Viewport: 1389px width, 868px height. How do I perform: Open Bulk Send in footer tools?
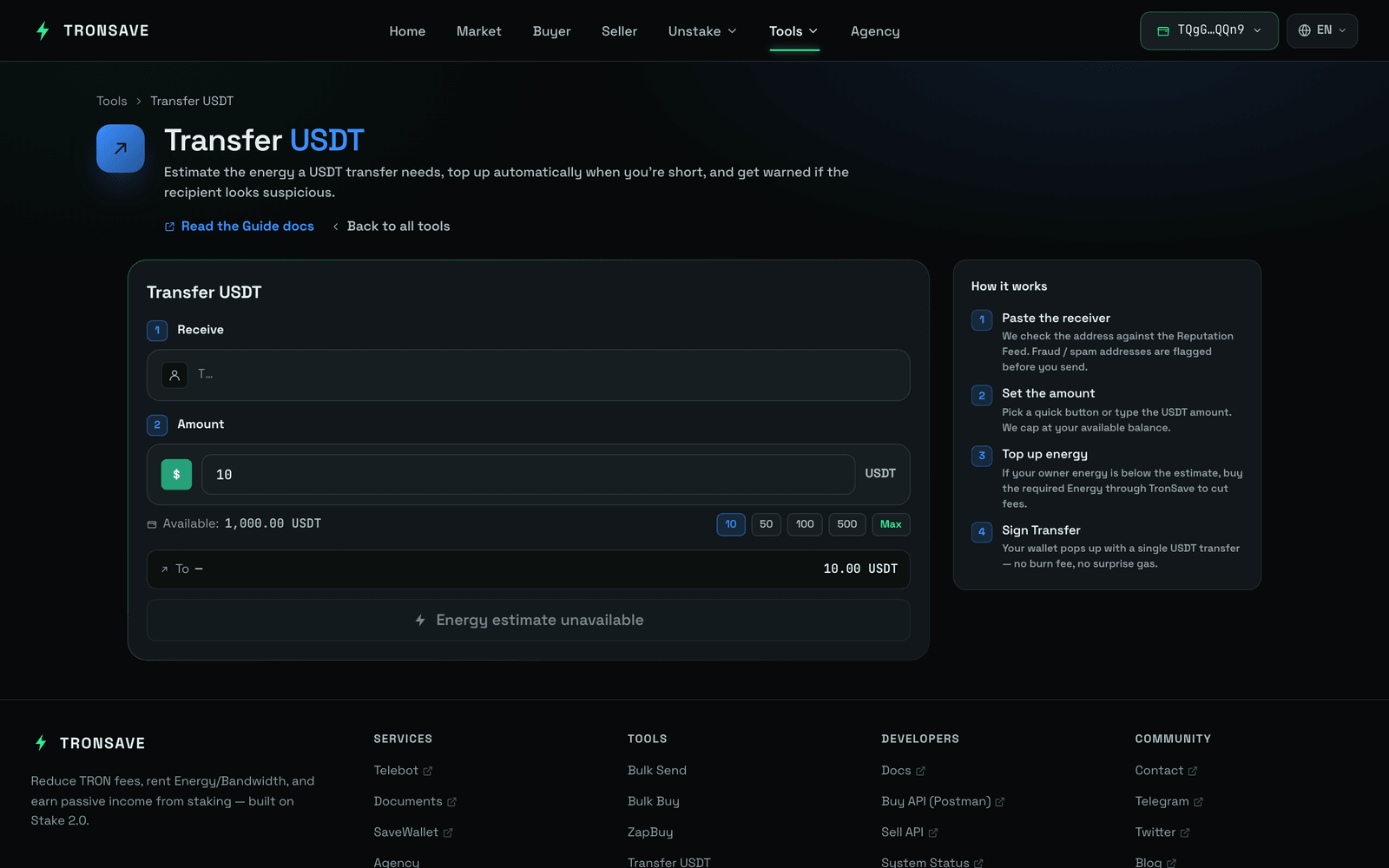657,771
